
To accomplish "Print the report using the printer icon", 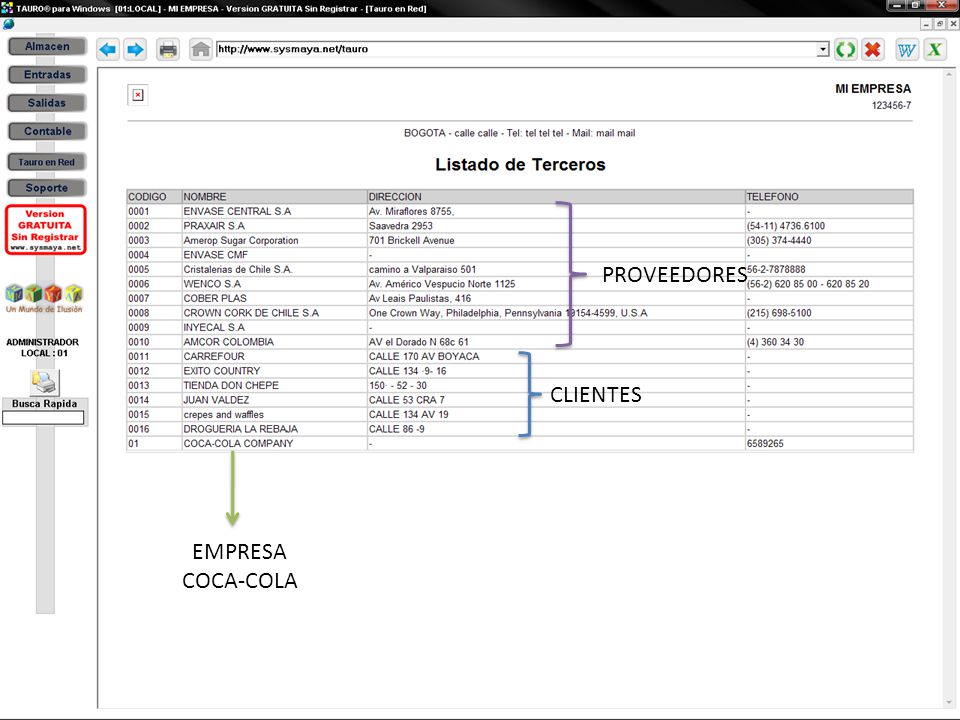I will point(168,49).
